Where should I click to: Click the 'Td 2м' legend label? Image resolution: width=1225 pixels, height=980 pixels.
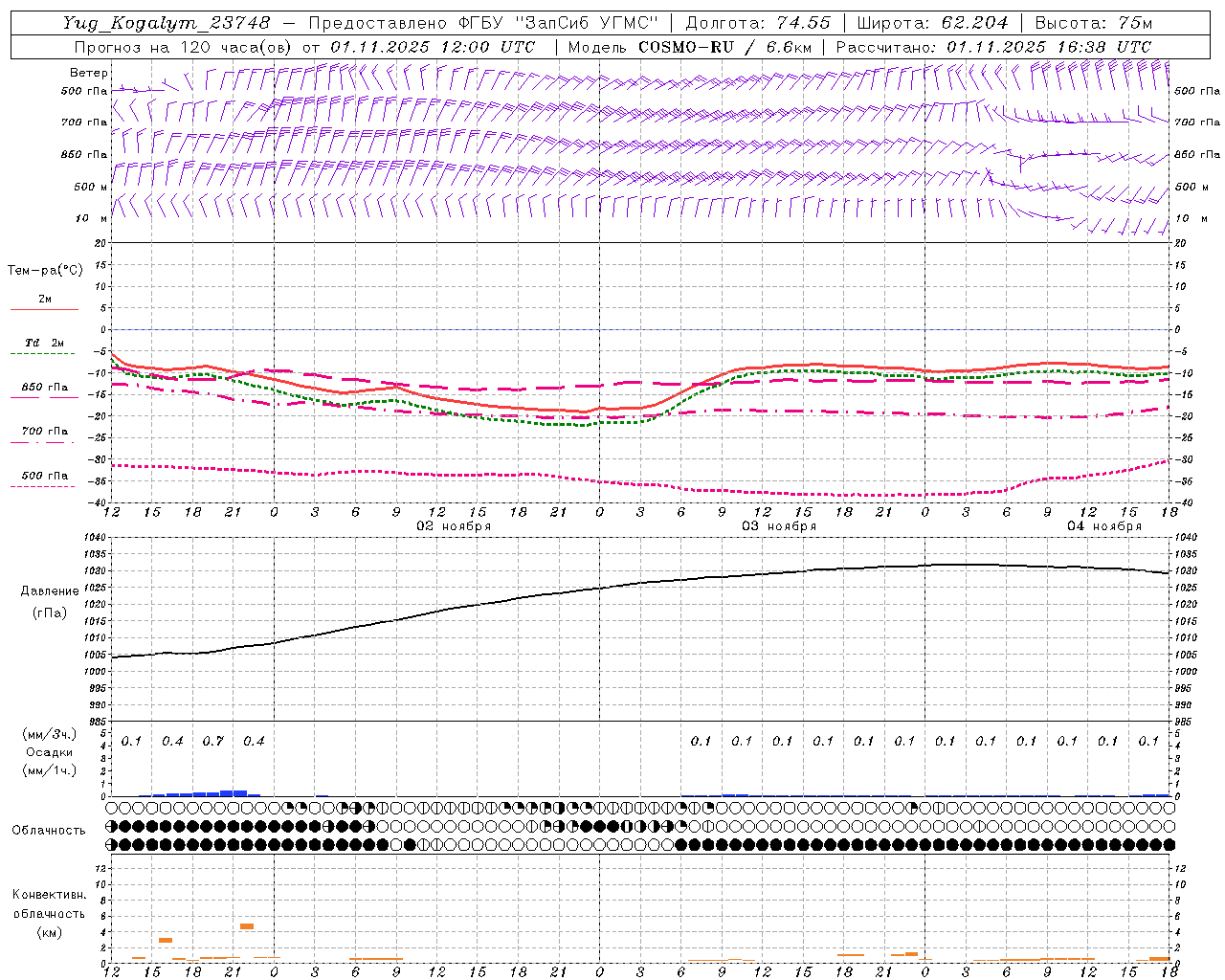click(x=45, y=343)
